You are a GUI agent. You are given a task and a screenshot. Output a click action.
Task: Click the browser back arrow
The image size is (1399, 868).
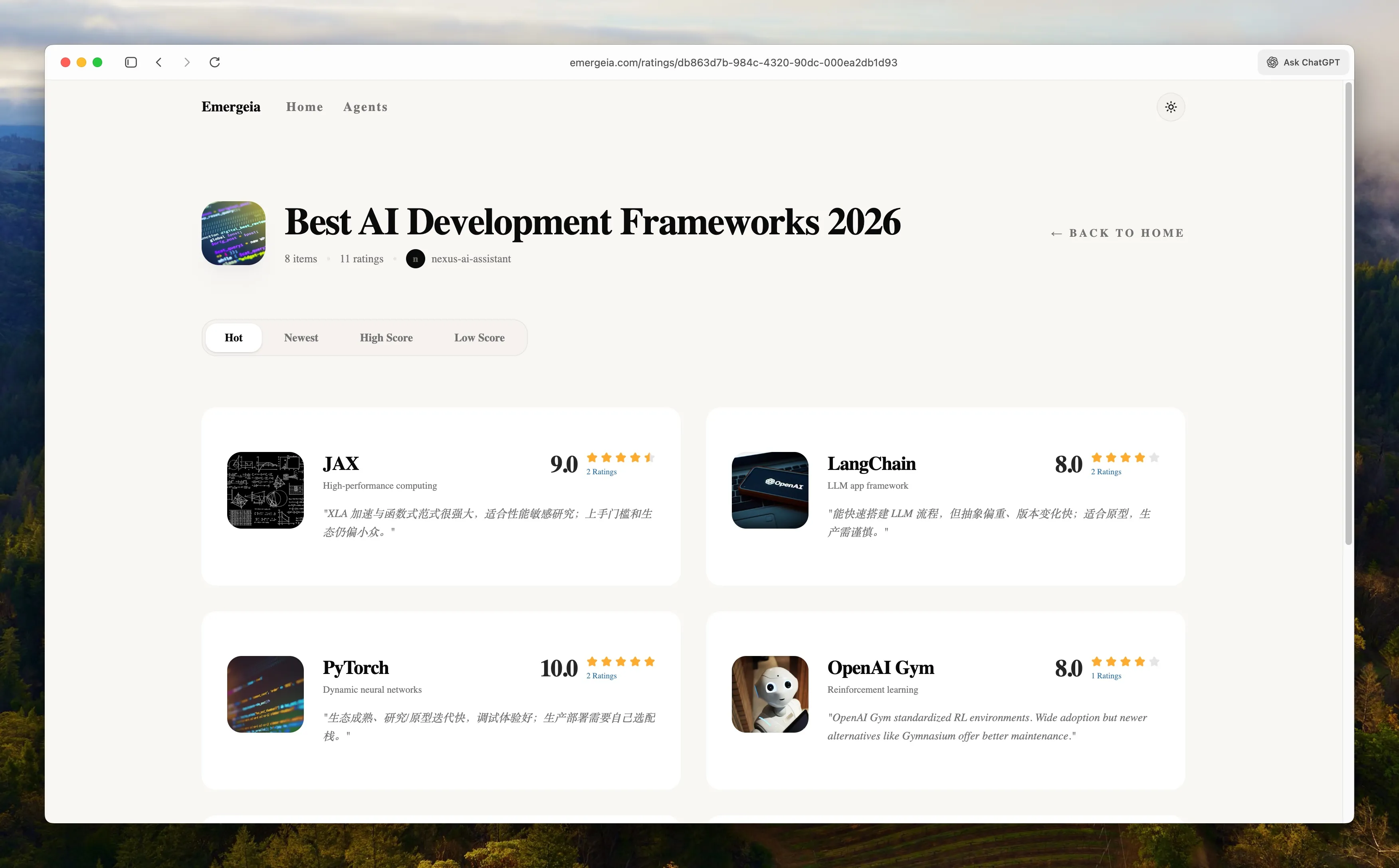point(159,62)
